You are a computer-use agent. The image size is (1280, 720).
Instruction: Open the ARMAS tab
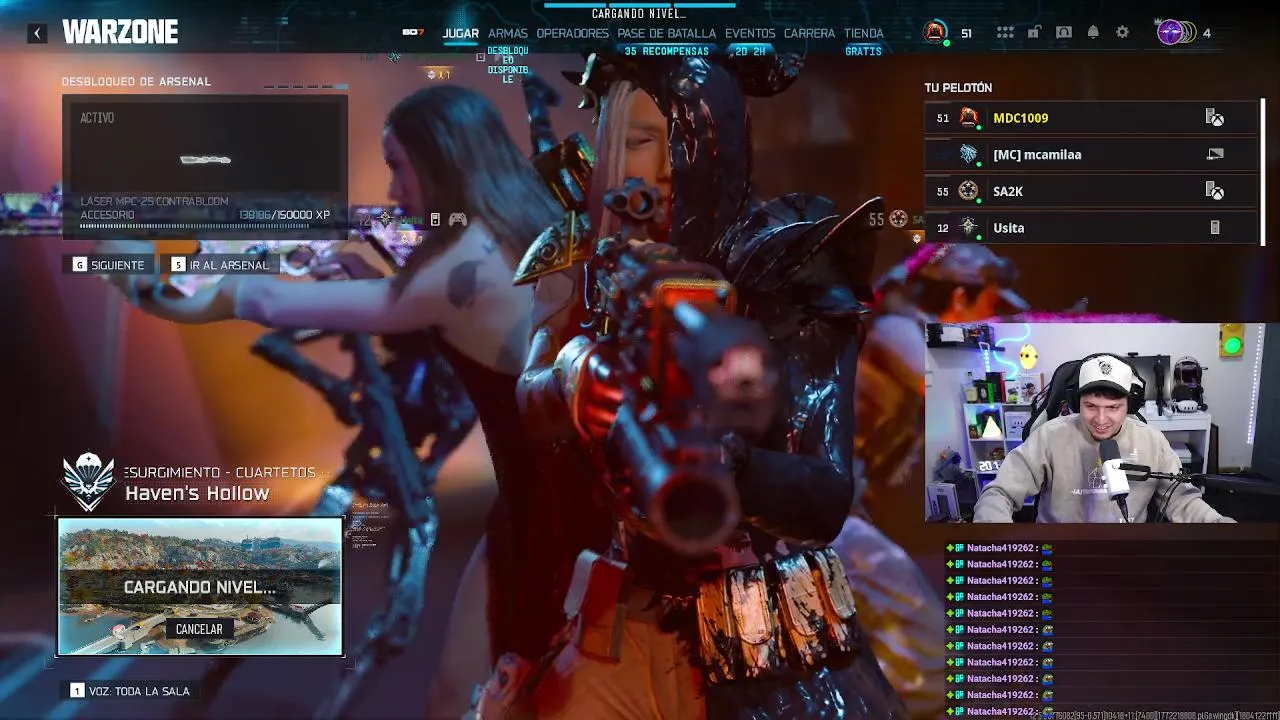coord(508,33)
